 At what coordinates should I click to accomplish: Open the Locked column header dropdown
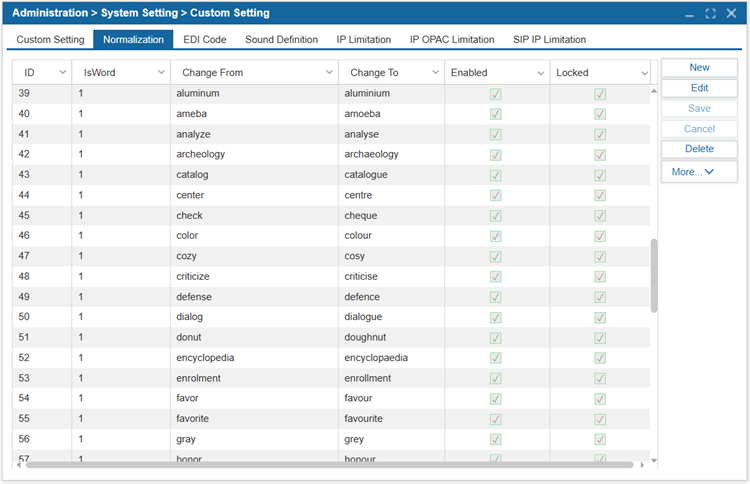point(644,73)
